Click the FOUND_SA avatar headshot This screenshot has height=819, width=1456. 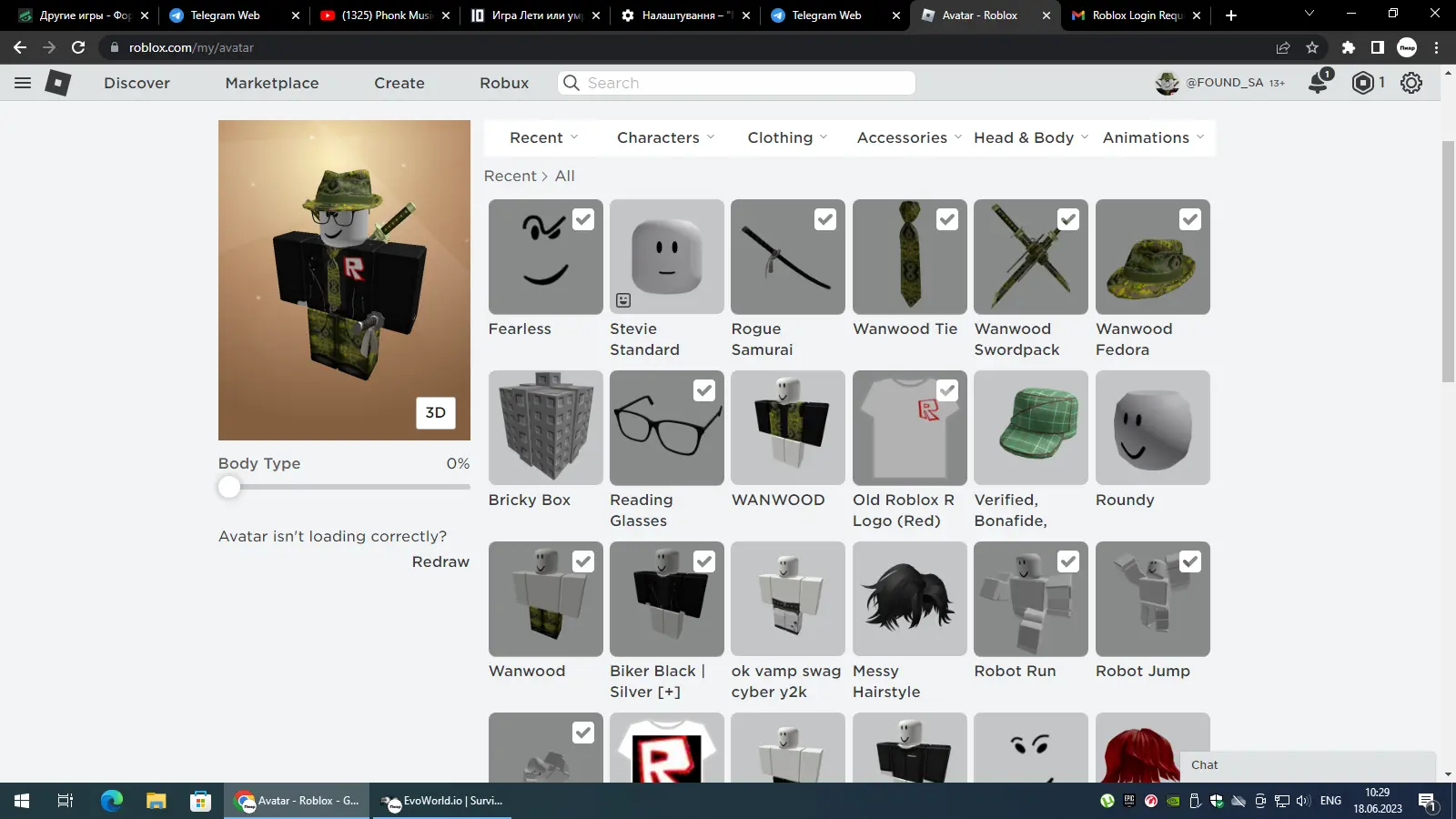pos(1168,83)
